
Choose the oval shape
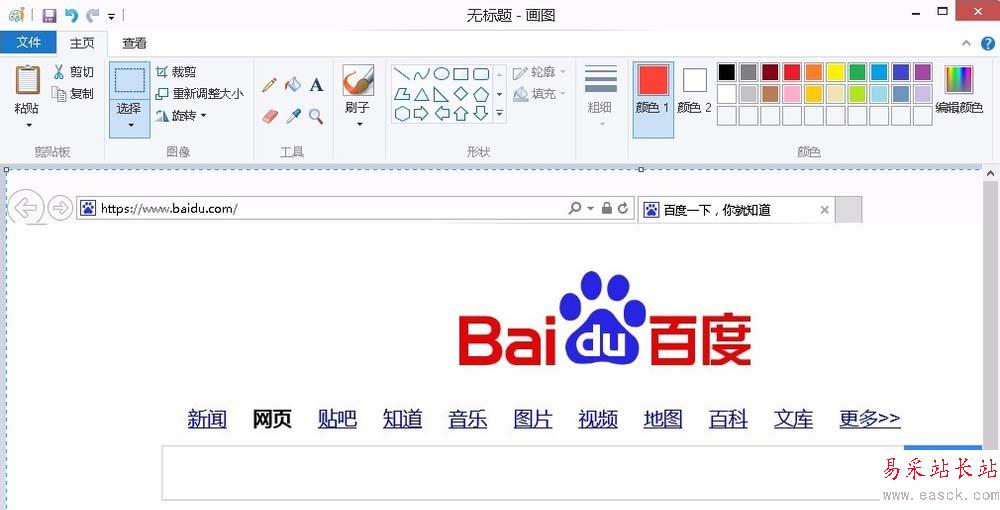pos(441,74)
